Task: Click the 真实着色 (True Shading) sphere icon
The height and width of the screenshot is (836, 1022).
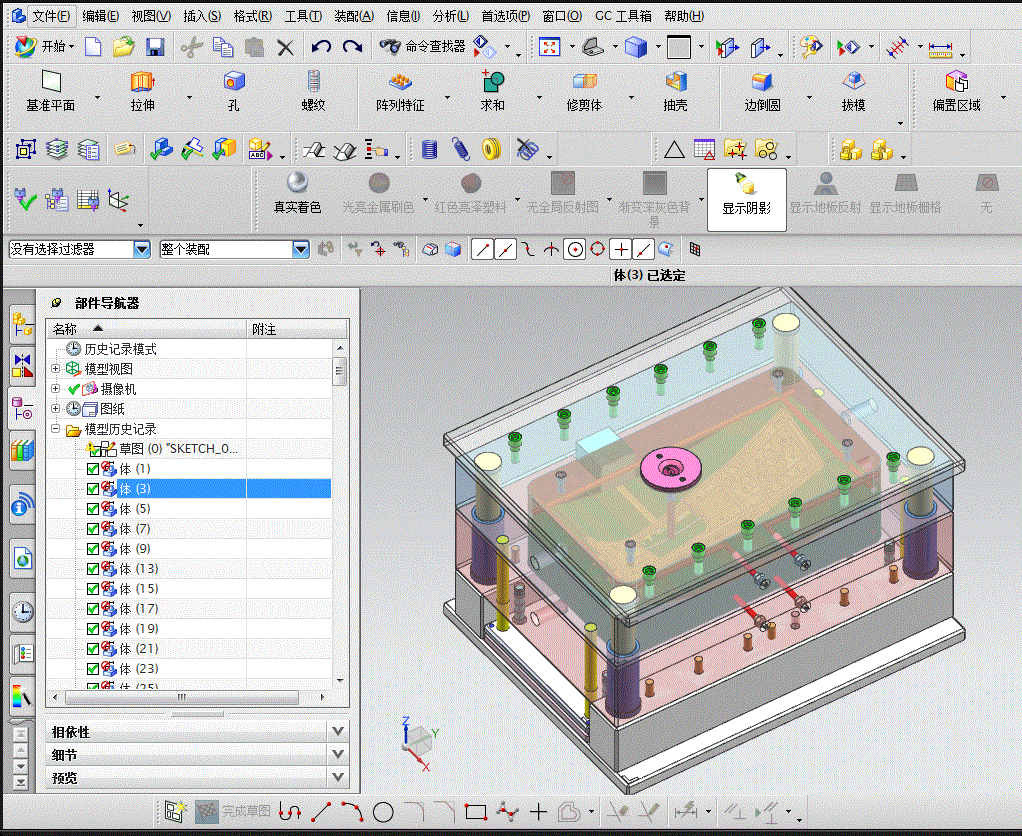Action: click(x=297, y=183)
